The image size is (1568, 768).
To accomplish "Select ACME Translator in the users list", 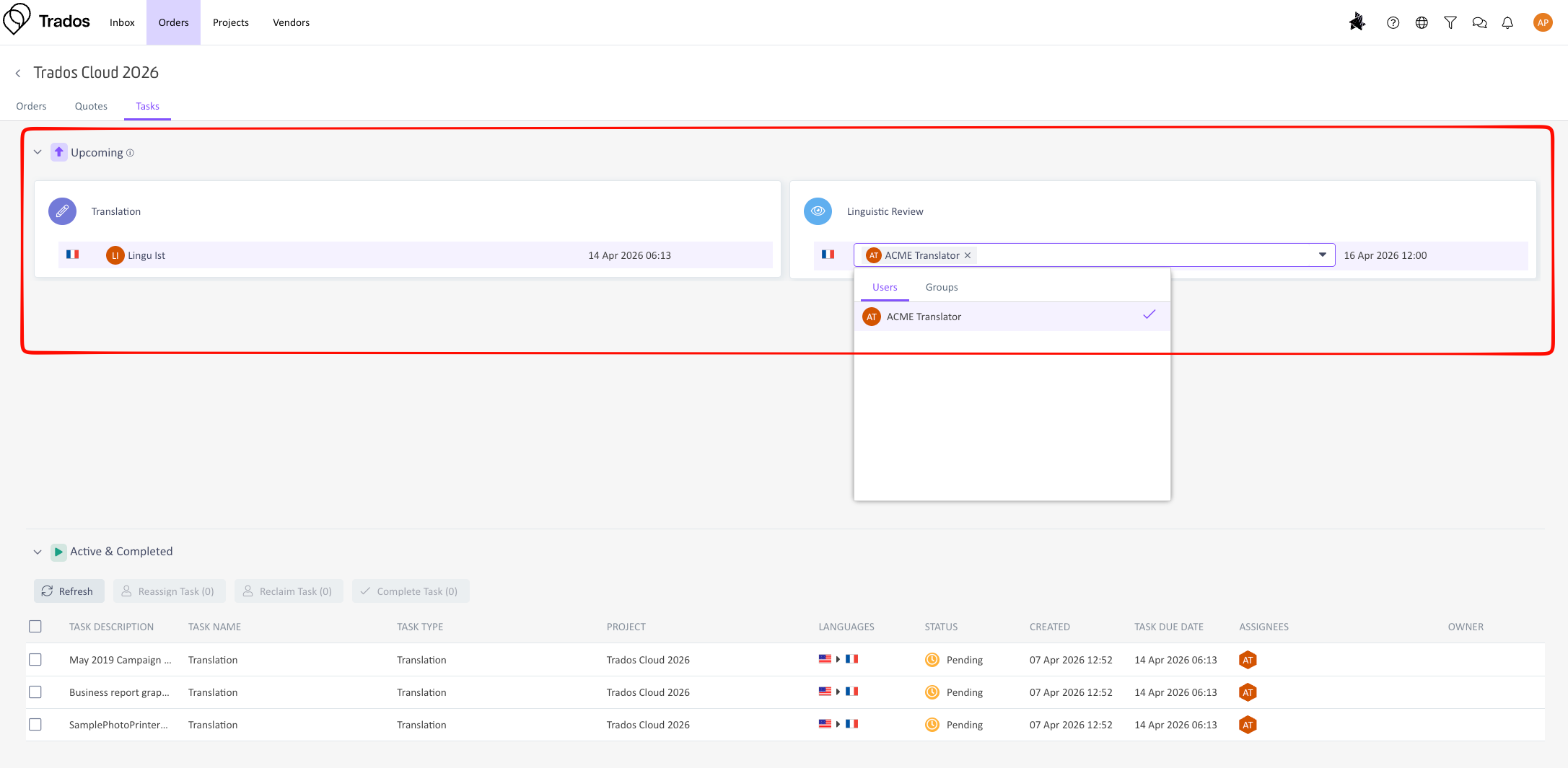I will pyautogui.click(x=1012, y=317).
